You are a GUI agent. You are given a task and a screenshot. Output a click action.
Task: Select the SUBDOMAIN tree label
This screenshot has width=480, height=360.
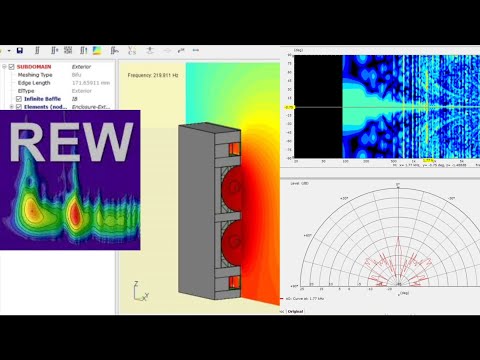[34, 67]
